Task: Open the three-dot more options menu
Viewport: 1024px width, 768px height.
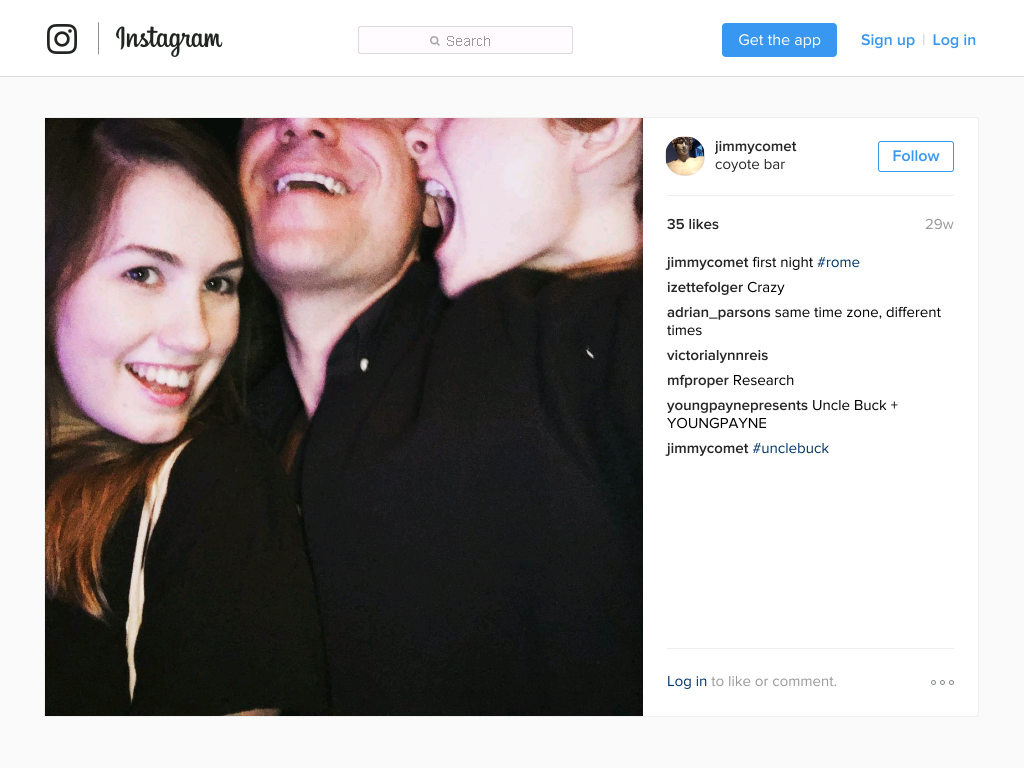Action: click(x=942, y=682)
